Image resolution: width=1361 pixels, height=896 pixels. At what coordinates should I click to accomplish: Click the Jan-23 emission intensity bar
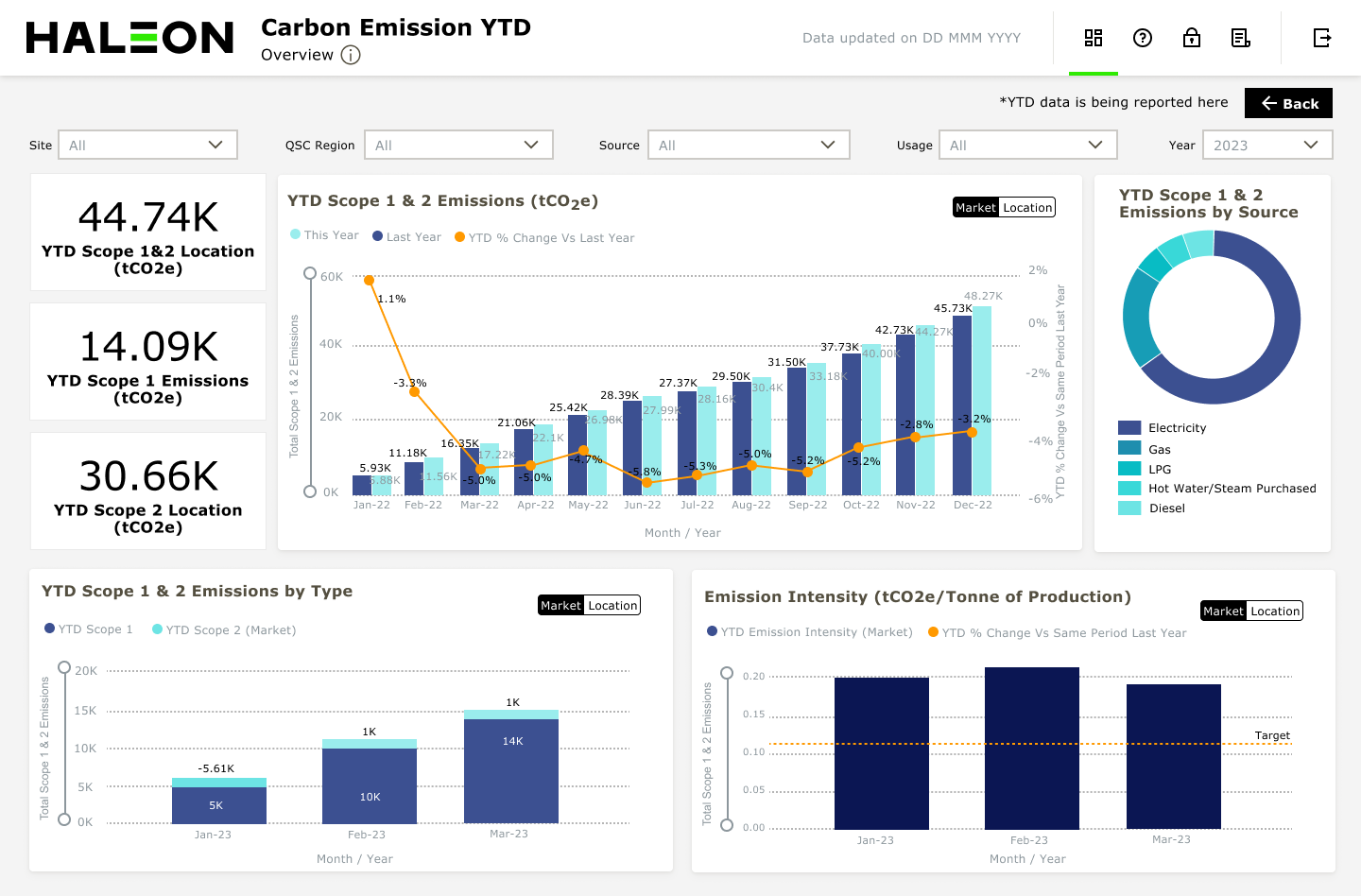click(x=882, y=753)
